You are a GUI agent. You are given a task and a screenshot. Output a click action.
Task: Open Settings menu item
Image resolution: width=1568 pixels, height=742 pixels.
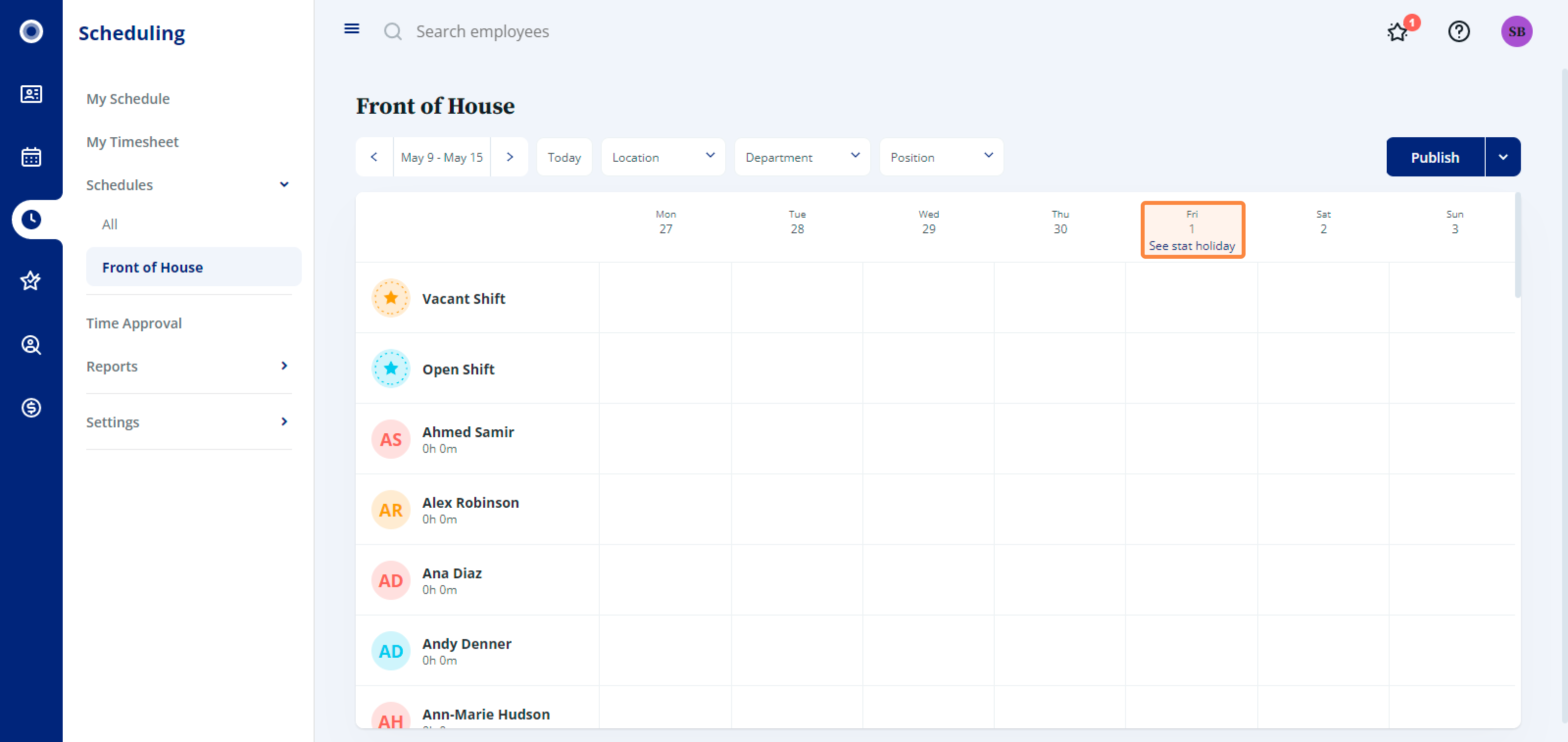tap(113, 422)
